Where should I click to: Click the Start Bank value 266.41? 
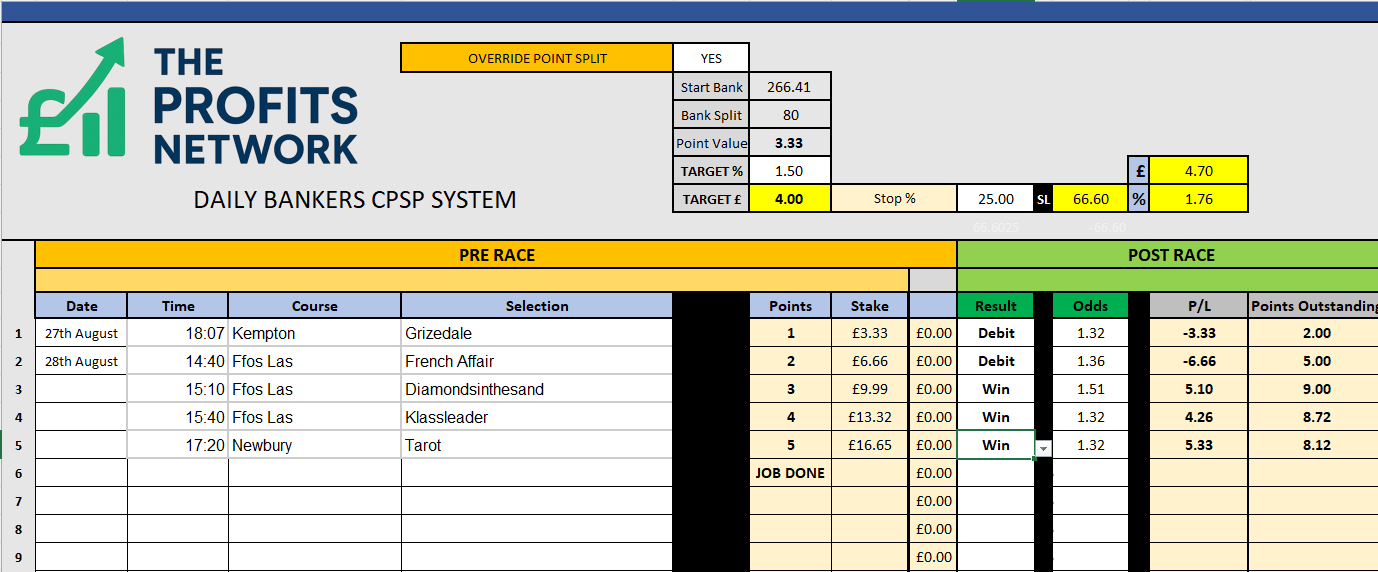[789, 87]
